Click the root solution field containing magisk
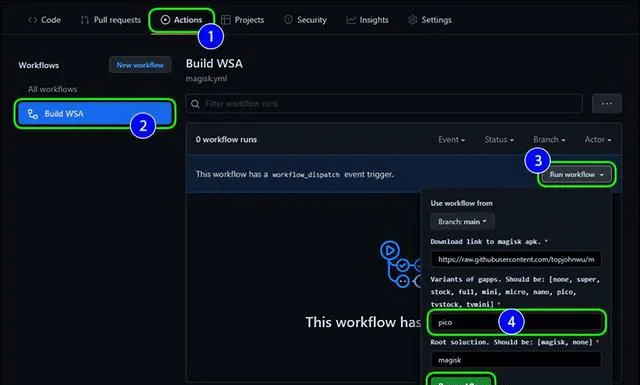Image resolution: width=640 pixels, height=385 pixels. 516,360
